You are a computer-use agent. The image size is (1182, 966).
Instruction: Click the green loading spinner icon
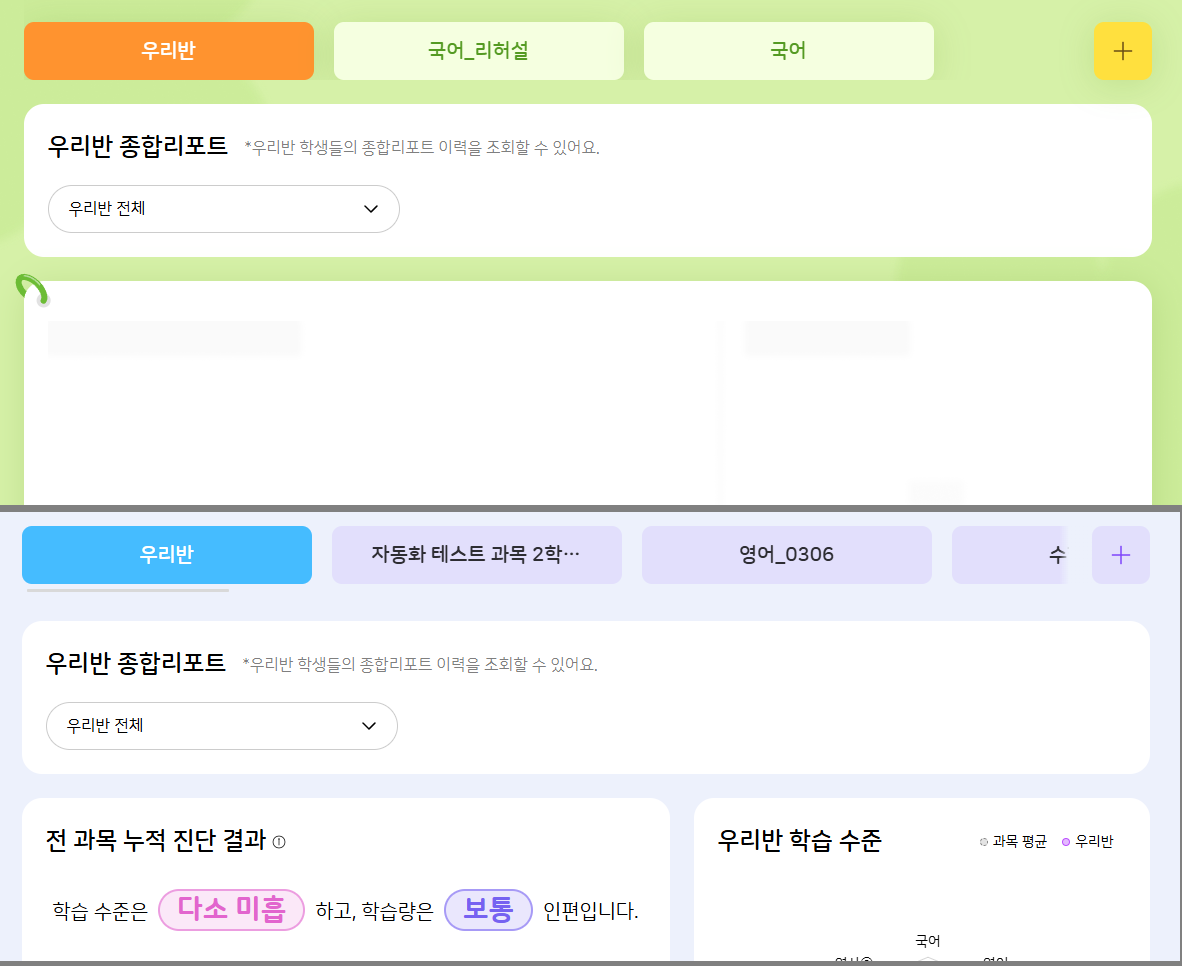32,290
